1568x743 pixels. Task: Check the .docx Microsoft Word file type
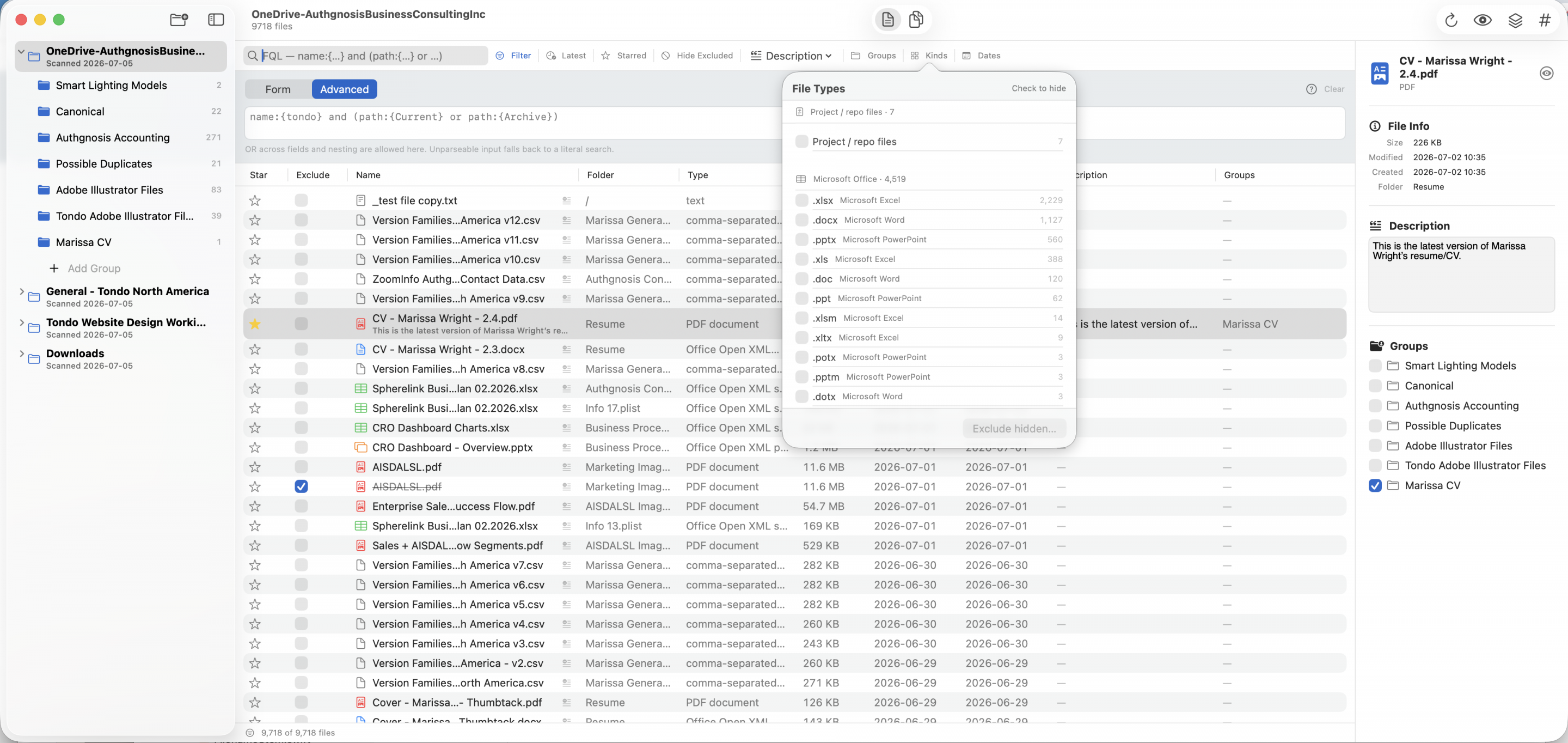coord(801,220)
